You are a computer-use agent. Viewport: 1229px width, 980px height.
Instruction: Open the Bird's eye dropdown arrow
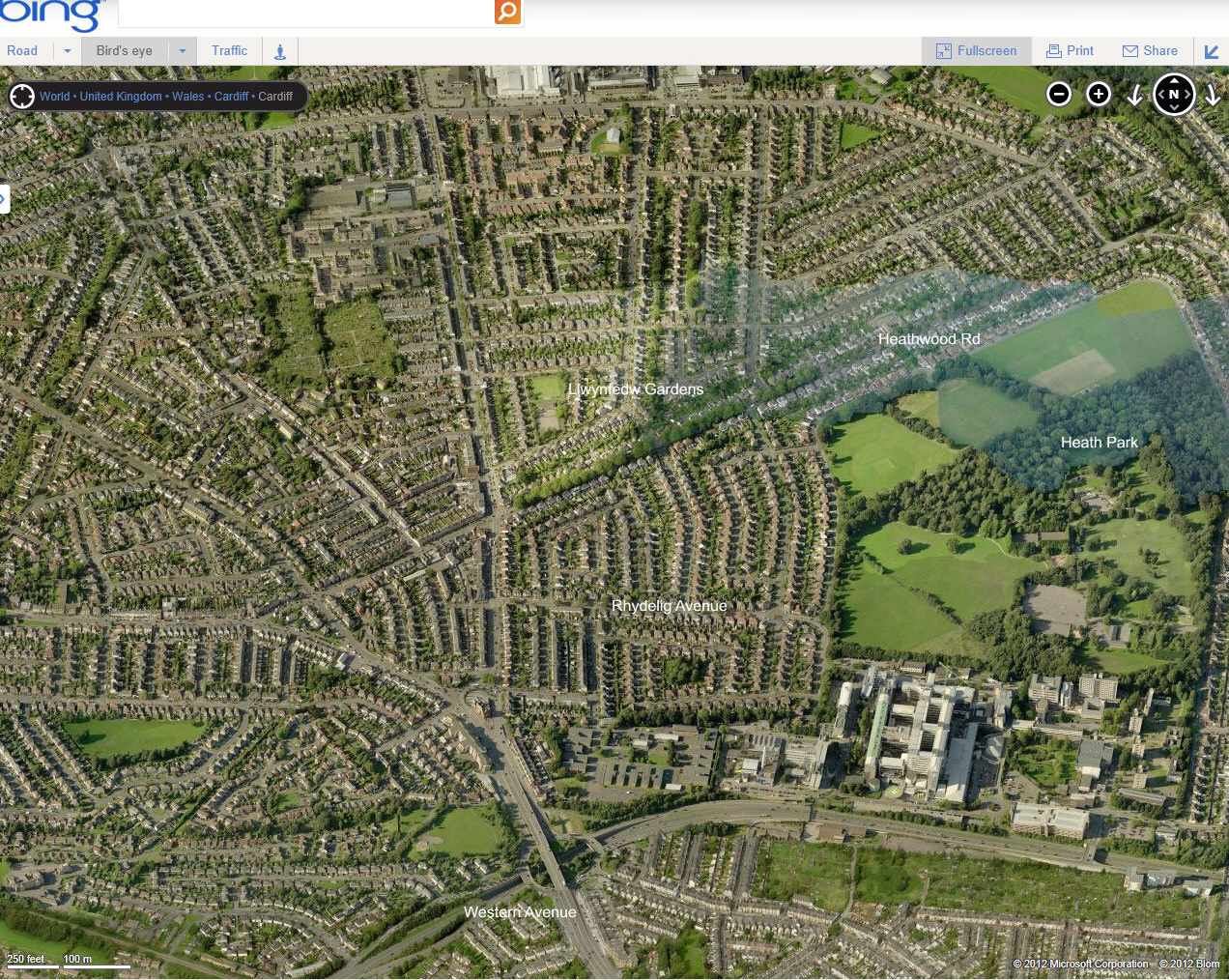coord(182,51)
